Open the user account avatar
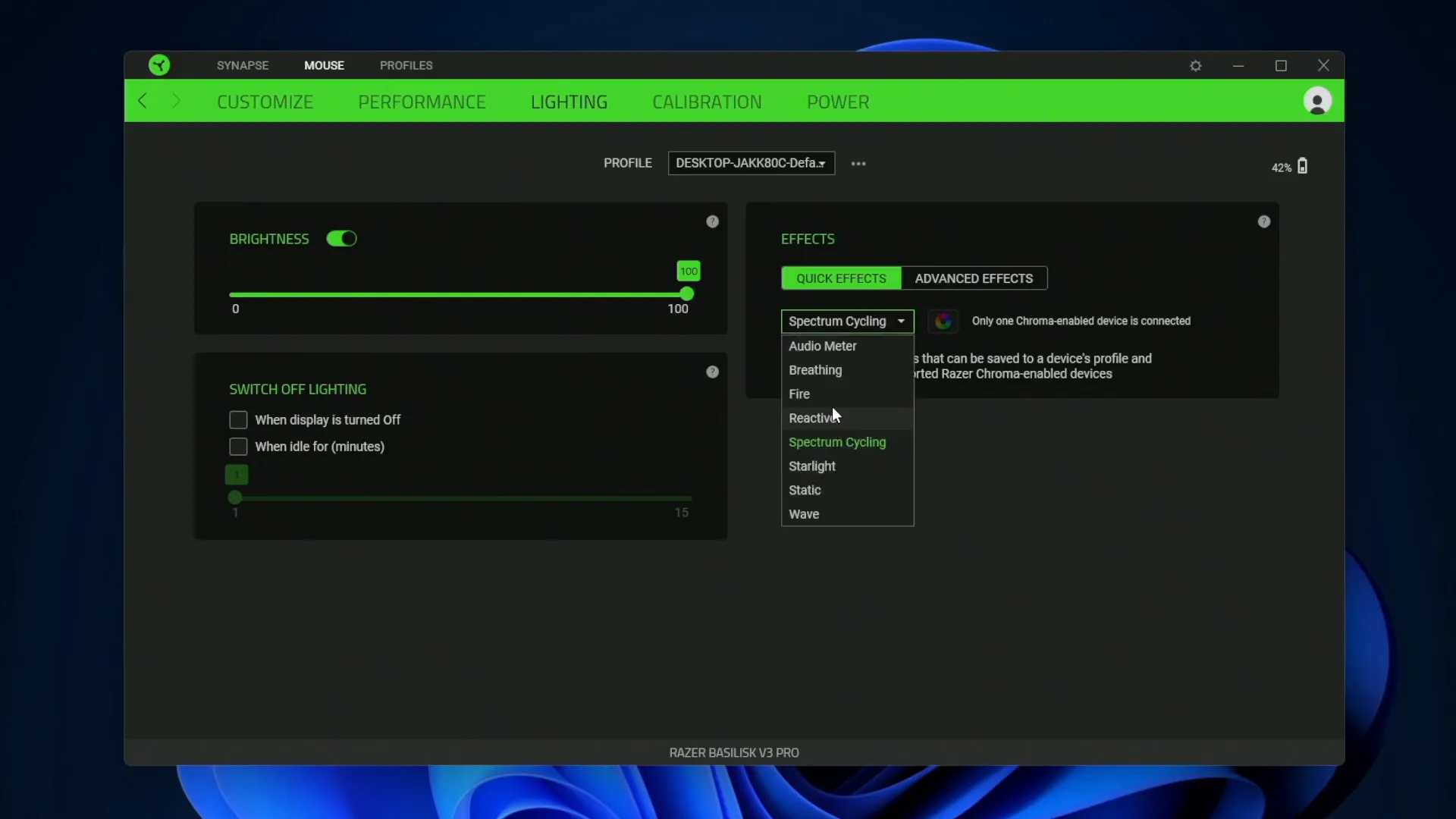 click(x=1317, y=101)
